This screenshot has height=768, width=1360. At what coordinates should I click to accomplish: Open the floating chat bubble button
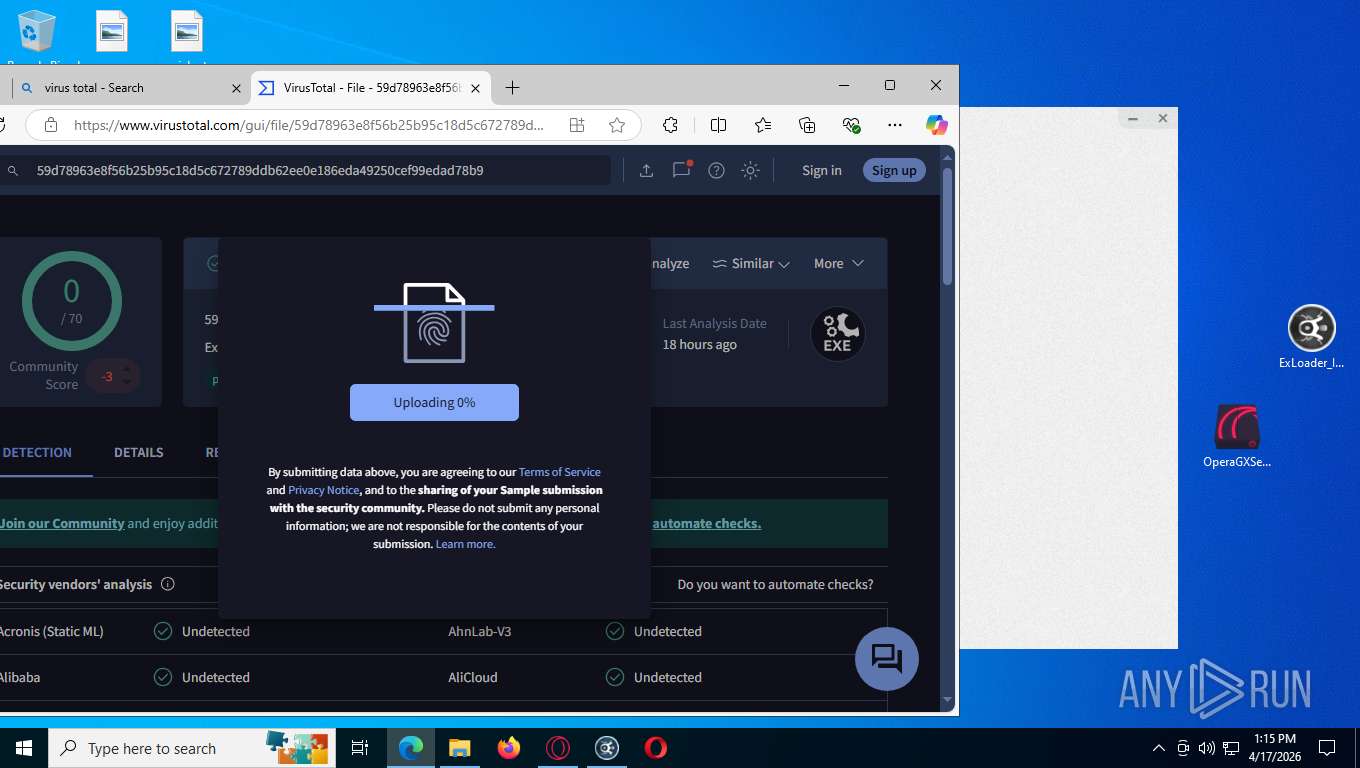coord(887,659)
